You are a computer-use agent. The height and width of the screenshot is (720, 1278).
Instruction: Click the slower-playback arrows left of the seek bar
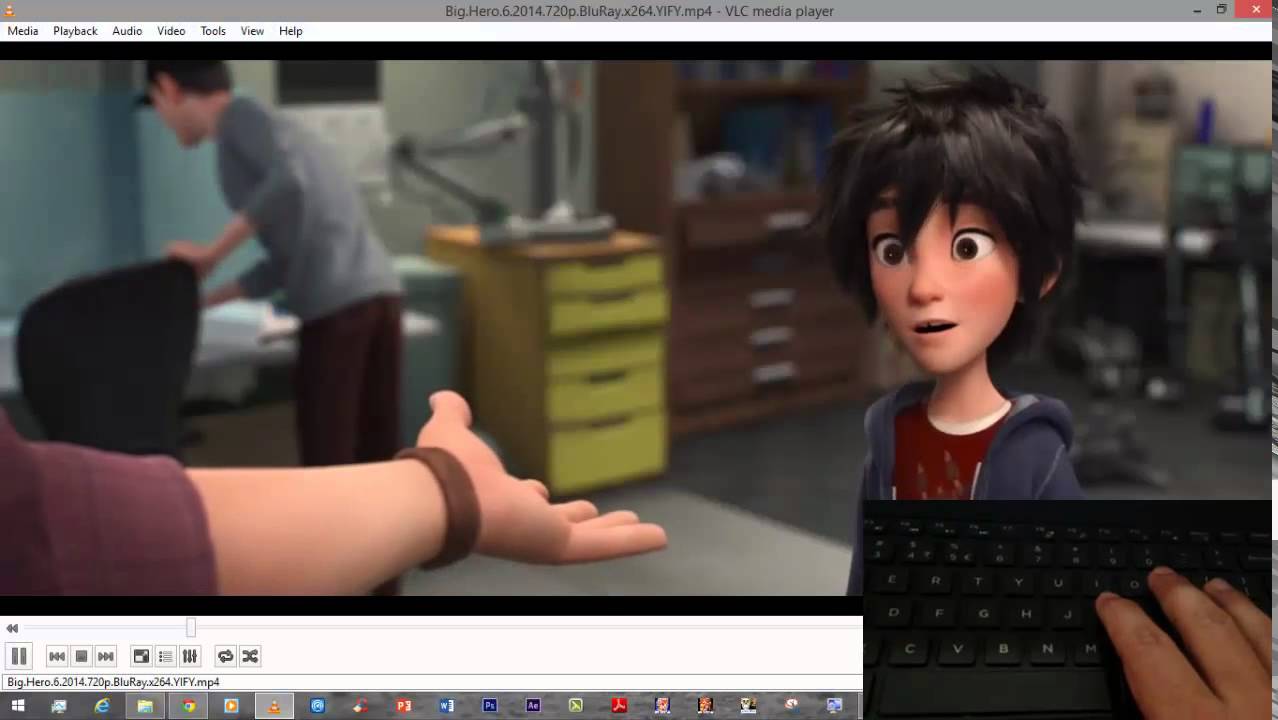(12, 628)
